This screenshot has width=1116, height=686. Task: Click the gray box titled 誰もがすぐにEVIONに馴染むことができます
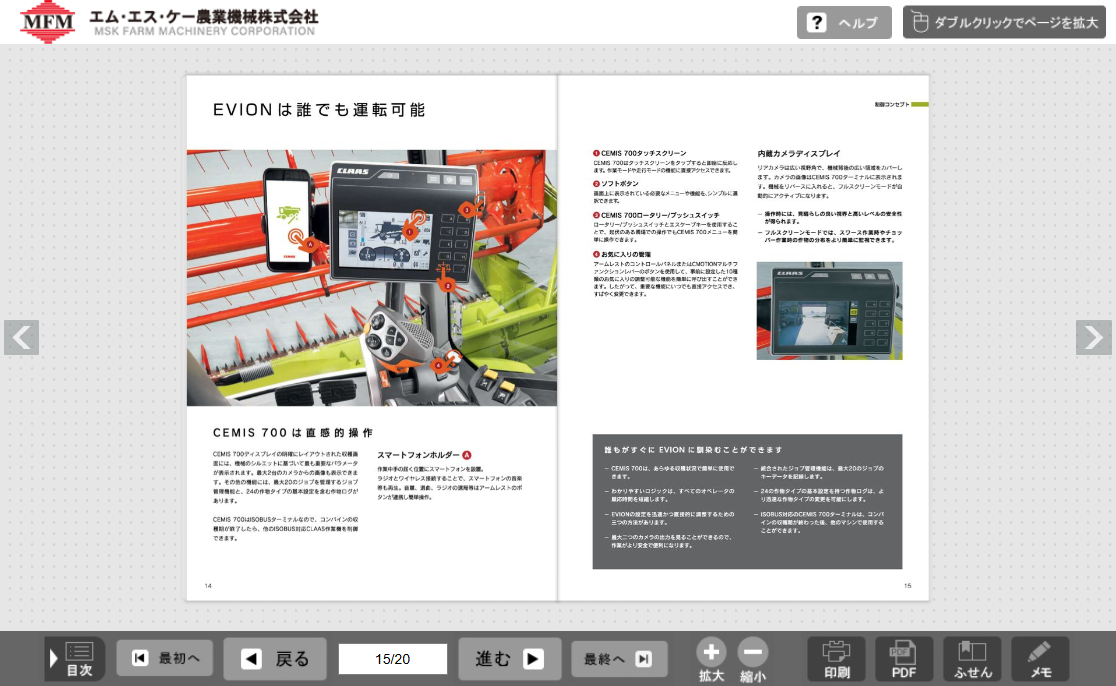coord(747,502)
